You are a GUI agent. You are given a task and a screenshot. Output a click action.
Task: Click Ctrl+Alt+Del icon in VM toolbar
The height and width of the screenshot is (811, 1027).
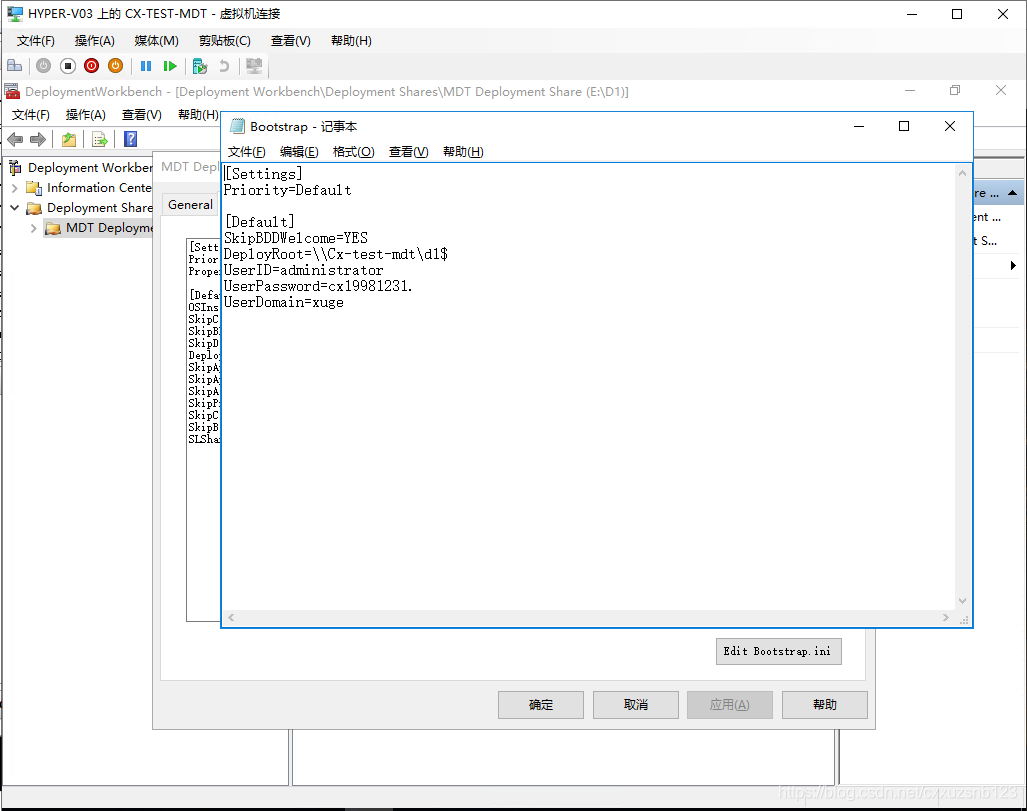pos(14,66)
